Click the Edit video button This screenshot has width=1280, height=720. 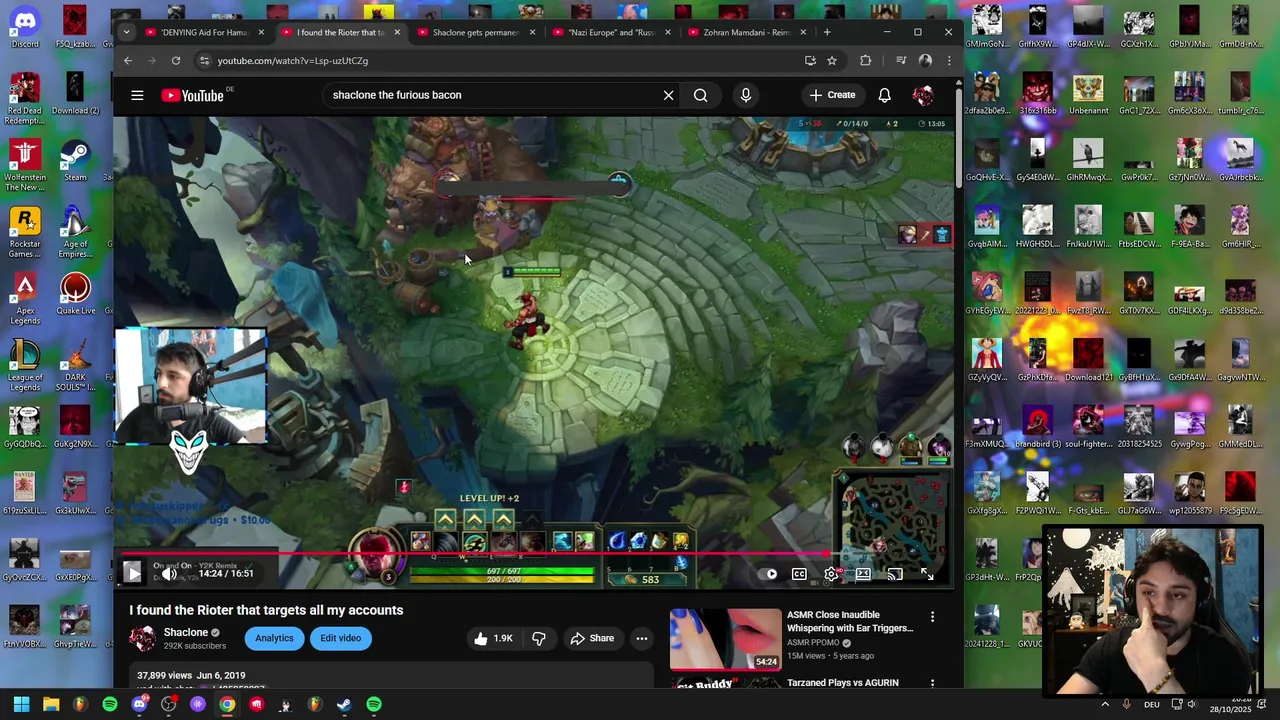[x=341, y=638]
